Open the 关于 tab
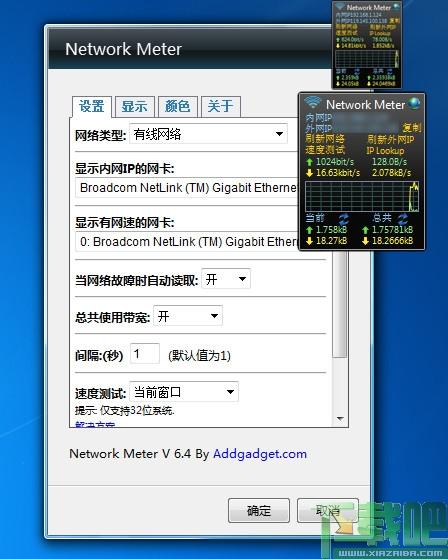The width and height of the screenshot is (448, 559). (x=221, y=106)
